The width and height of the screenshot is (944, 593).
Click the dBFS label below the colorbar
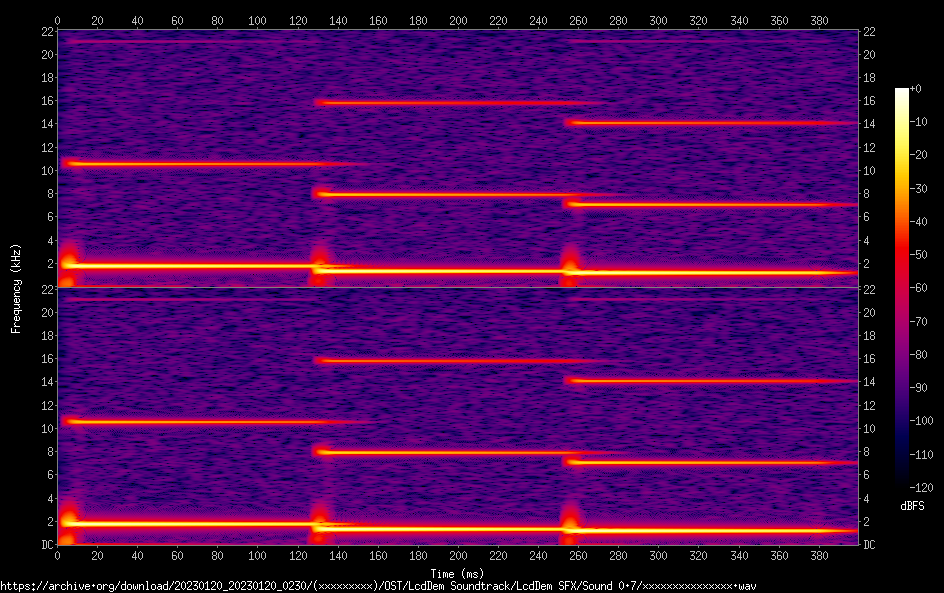point(912,506)
